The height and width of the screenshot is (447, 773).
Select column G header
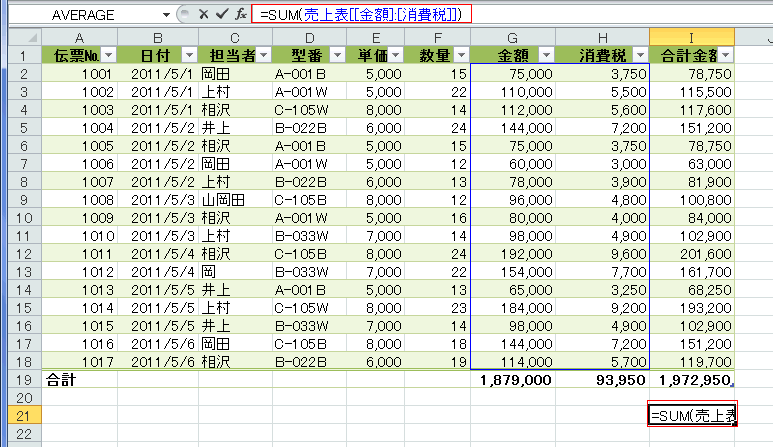[511, 35]
